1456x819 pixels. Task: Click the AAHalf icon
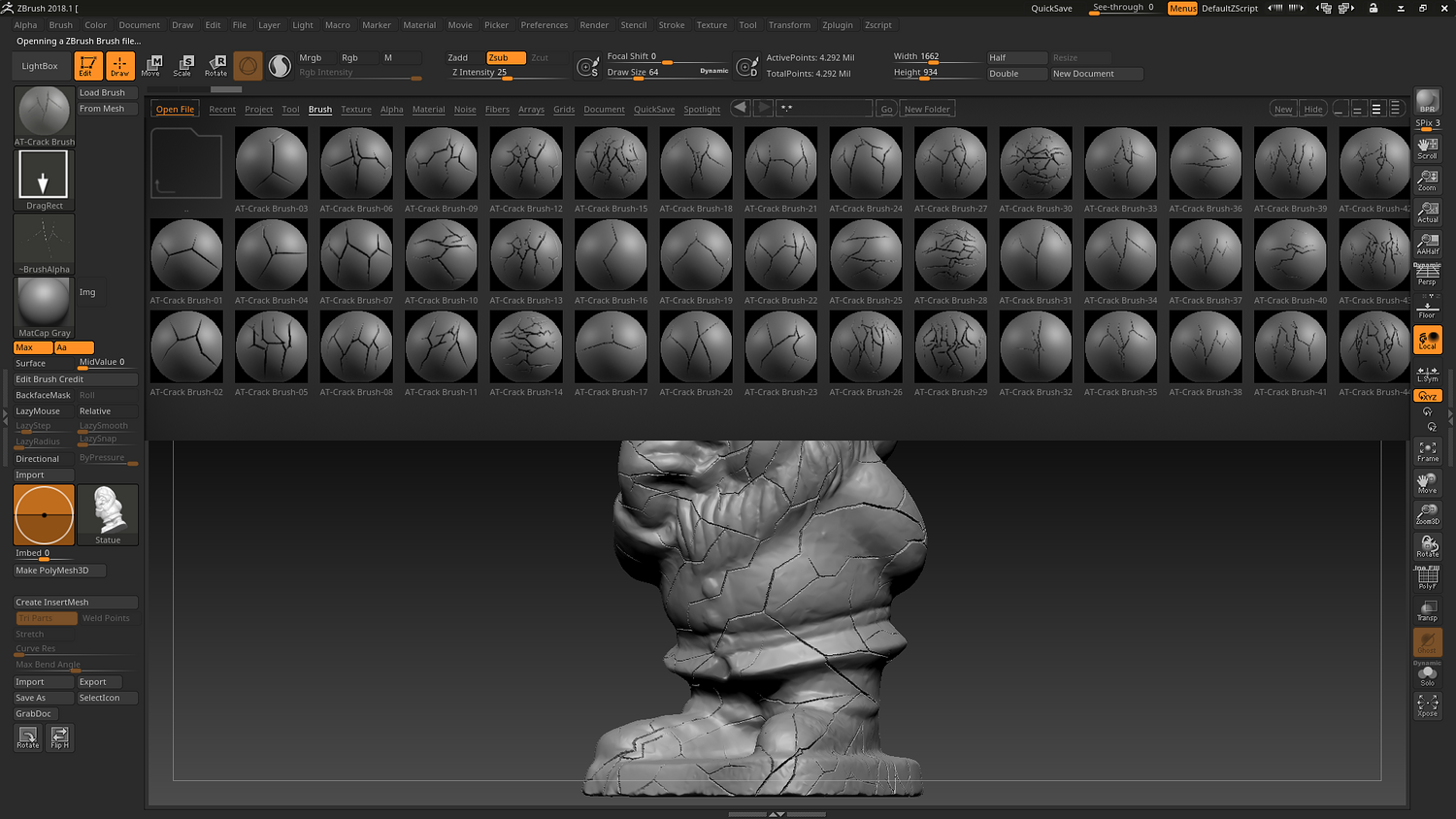point(1427,245)
